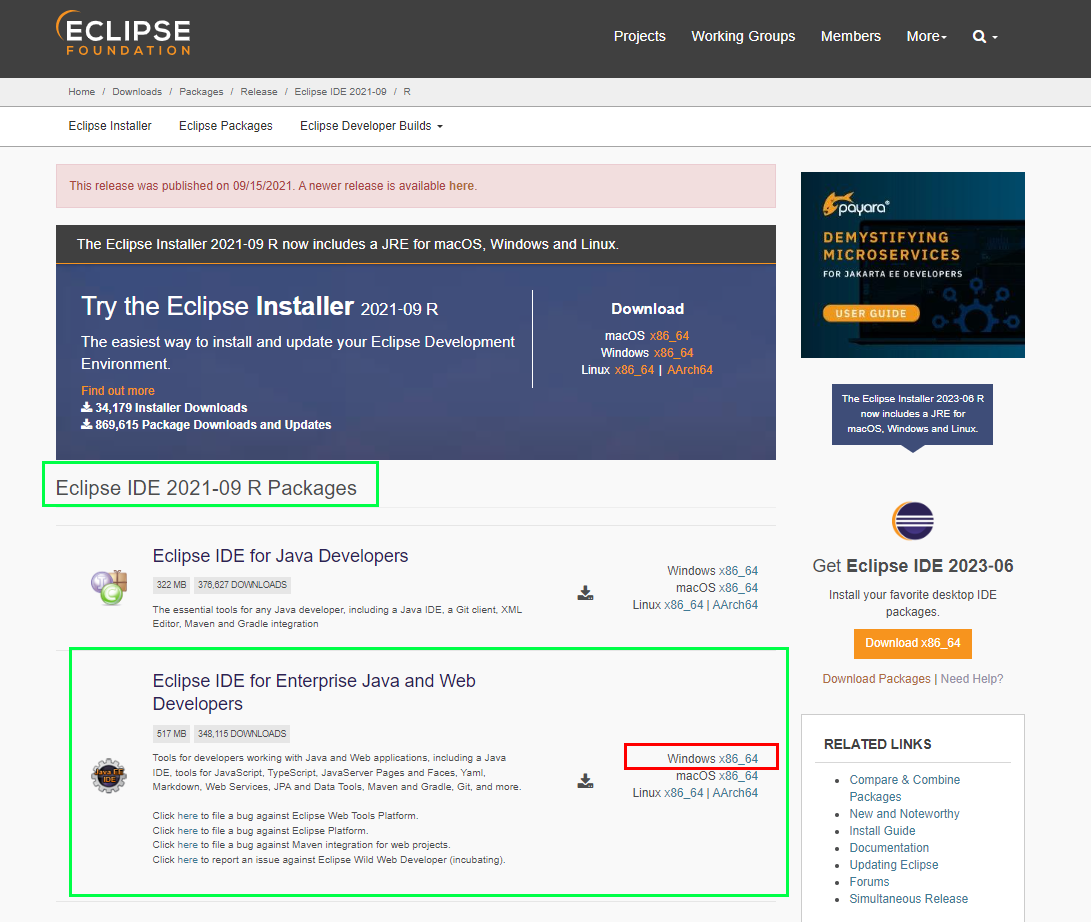This screenshot has width=1091, height=922.
Task: Download installer for Linux AArch64
Action: (690, 370)
